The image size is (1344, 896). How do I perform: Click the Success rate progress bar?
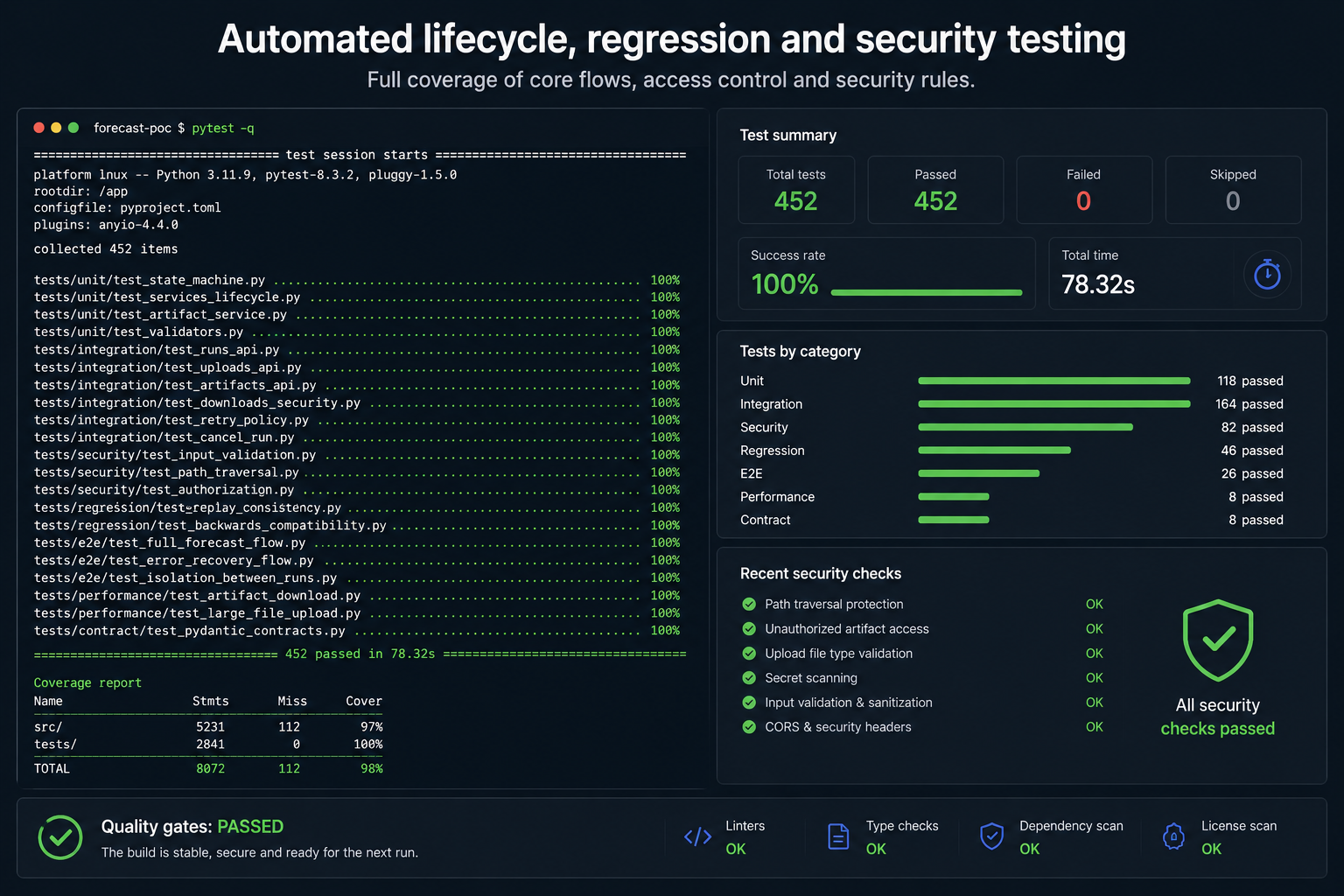click(927, 292)
